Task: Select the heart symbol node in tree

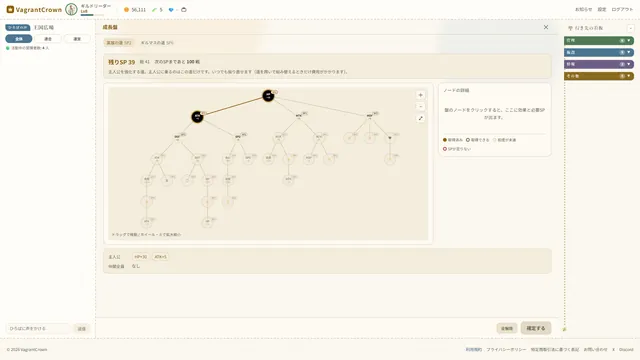Action: pyautogui.click(x=390, y=138)
